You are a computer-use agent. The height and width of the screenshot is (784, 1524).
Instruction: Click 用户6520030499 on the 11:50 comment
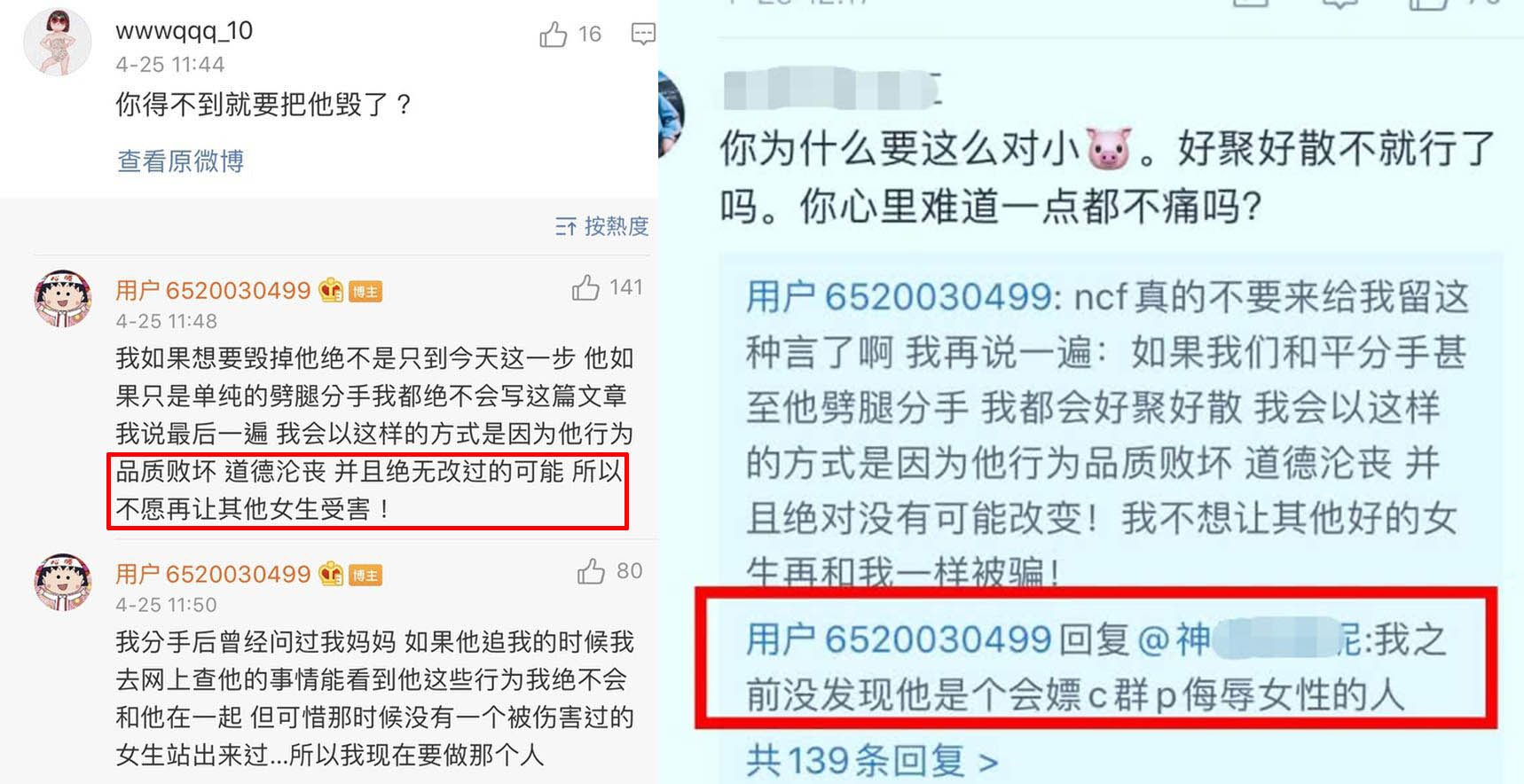click(x=213, y=574)
